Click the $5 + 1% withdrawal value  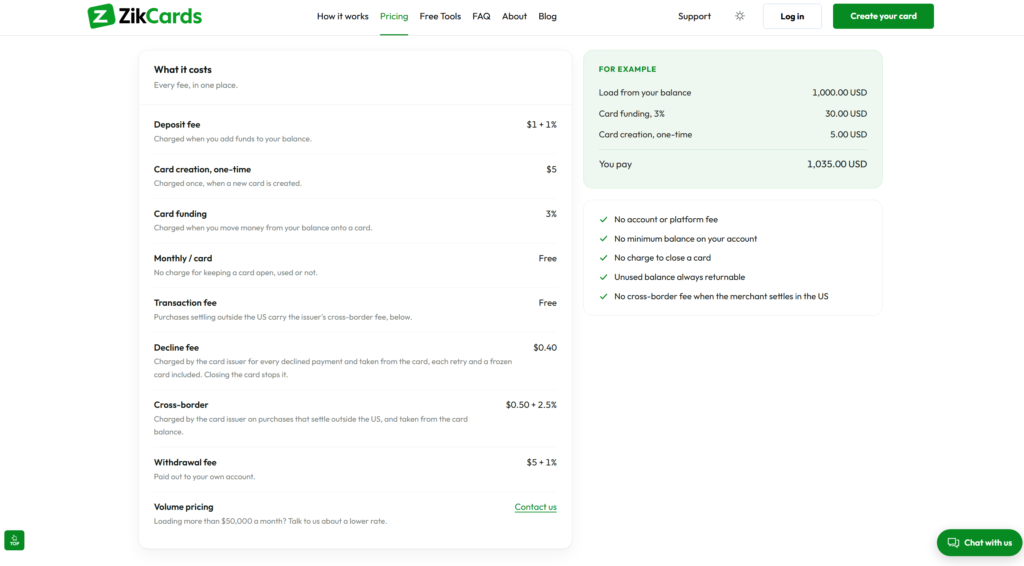(541, 462)
